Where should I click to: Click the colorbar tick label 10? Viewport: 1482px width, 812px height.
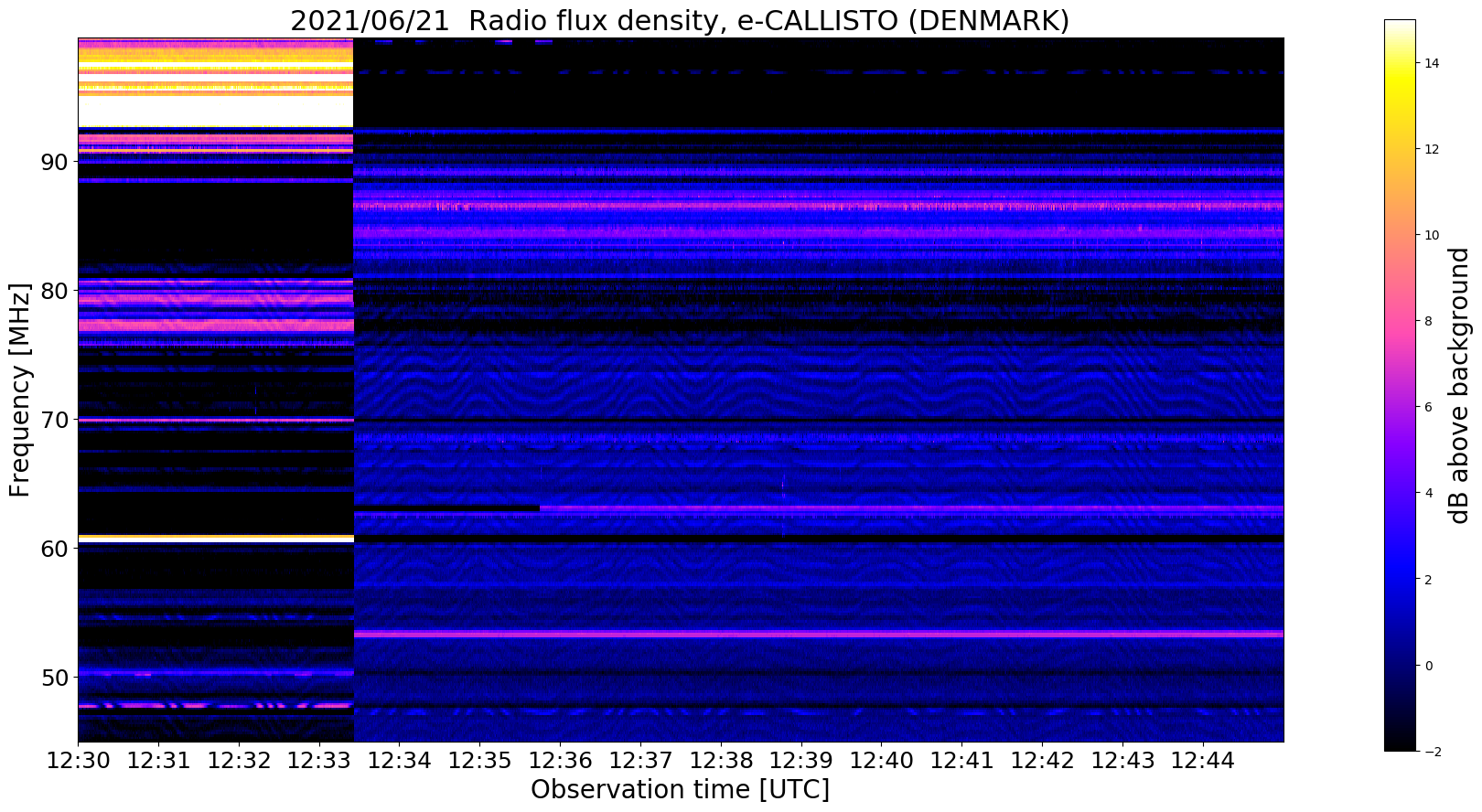(1432, 235)
